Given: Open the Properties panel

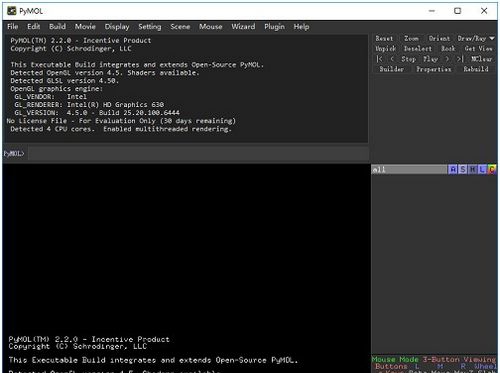Looking at the screenshot, I should (x=434, y=69).
